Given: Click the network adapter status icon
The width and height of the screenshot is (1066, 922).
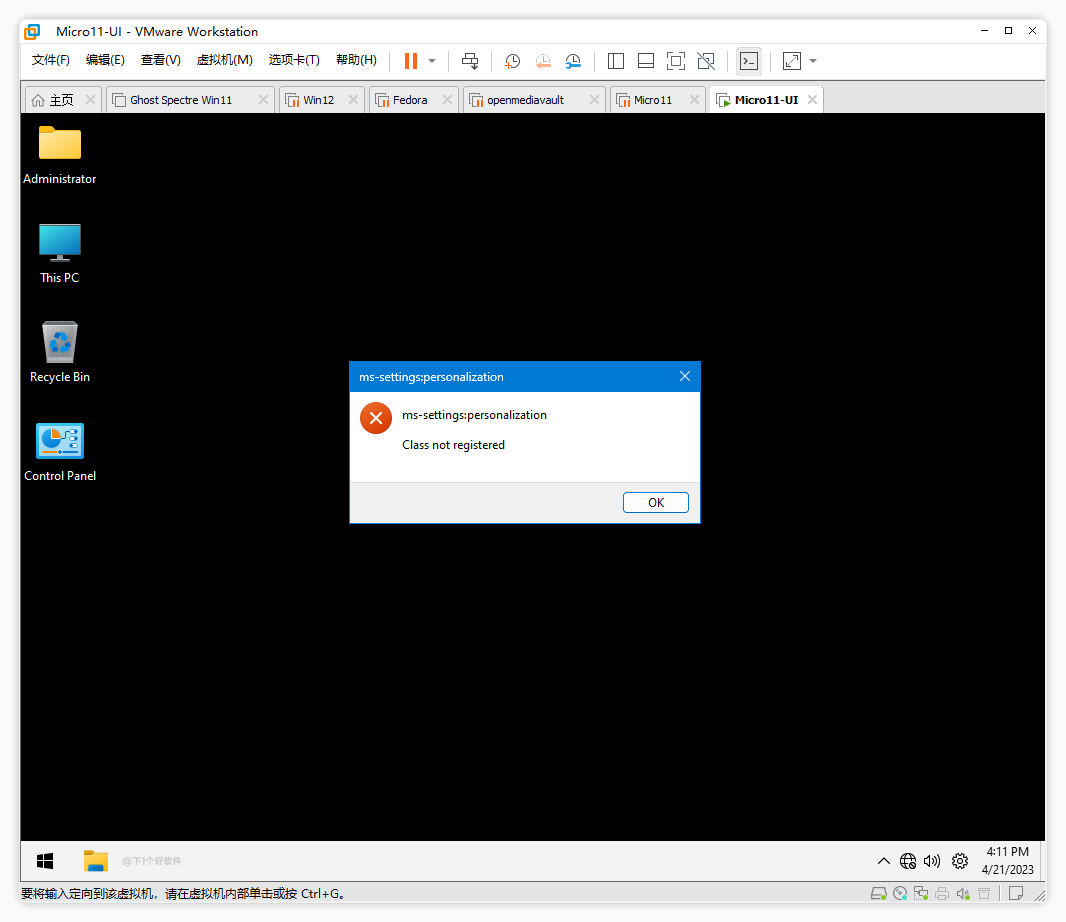Looking at the screenshot, I should (x=921, y=893).
